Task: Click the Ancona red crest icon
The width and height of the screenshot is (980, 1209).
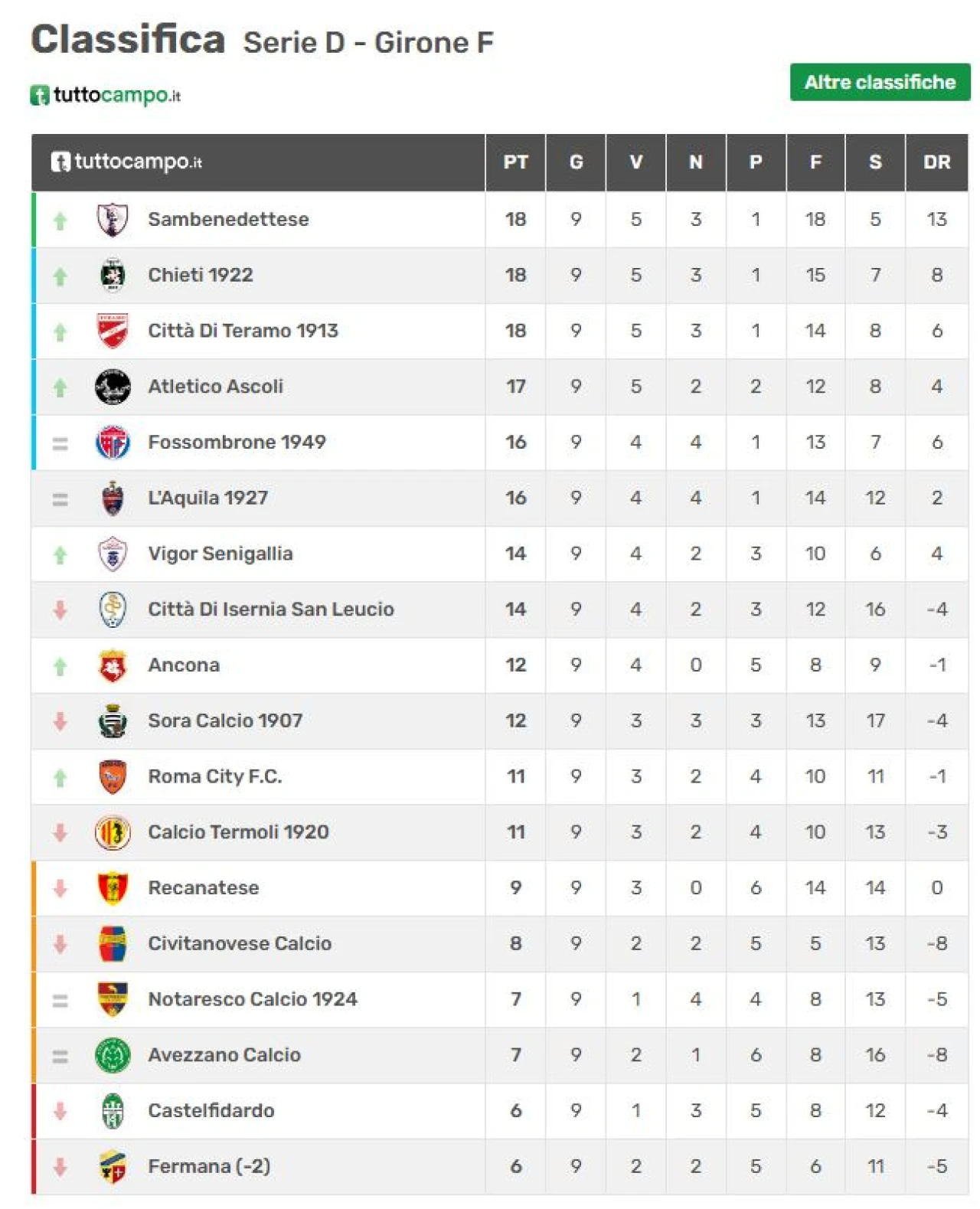Action: pos(113,665)
